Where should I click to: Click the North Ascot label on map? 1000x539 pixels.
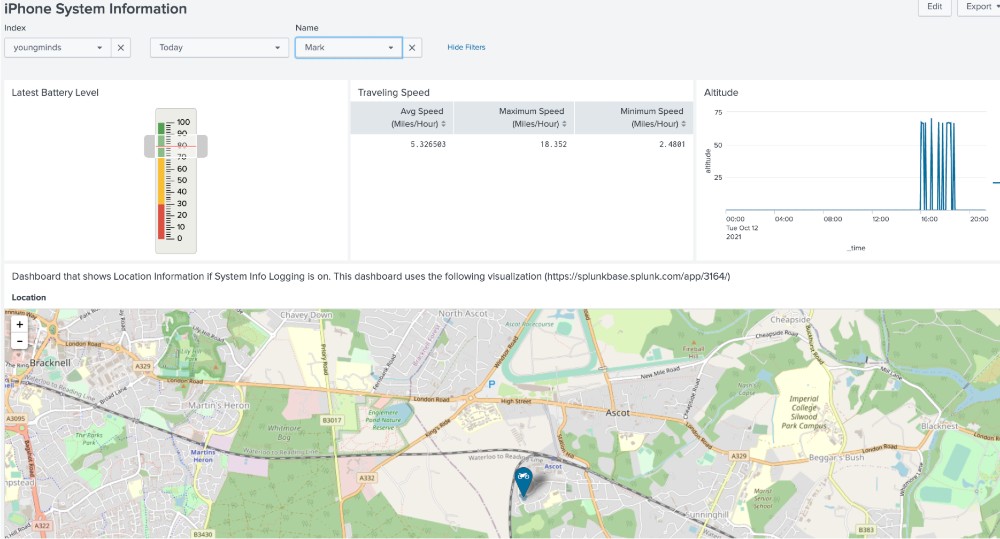point(462,313)
